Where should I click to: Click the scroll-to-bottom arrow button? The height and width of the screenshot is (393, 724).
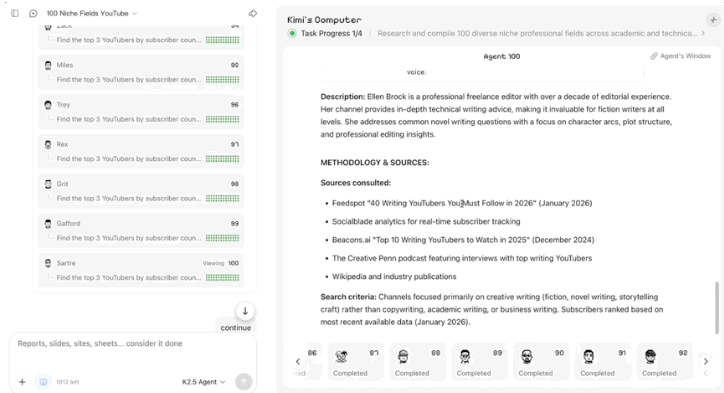[x=245, y=311]
